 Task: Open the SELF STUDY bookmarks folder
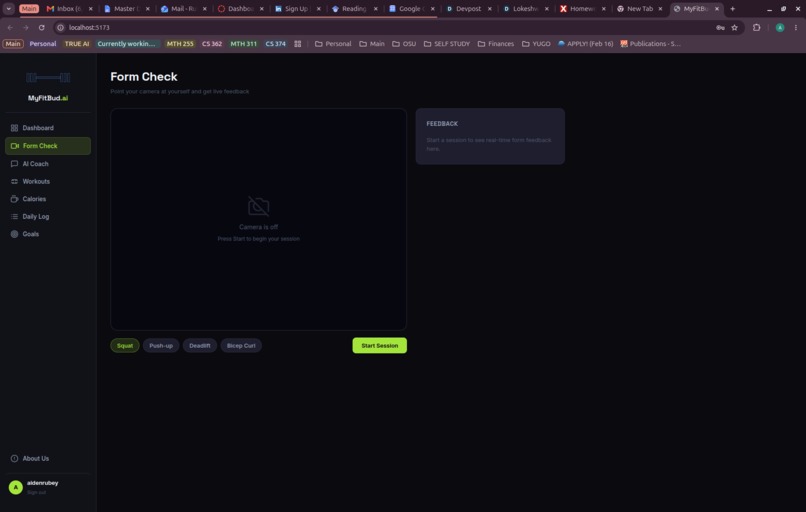[447, 44]
